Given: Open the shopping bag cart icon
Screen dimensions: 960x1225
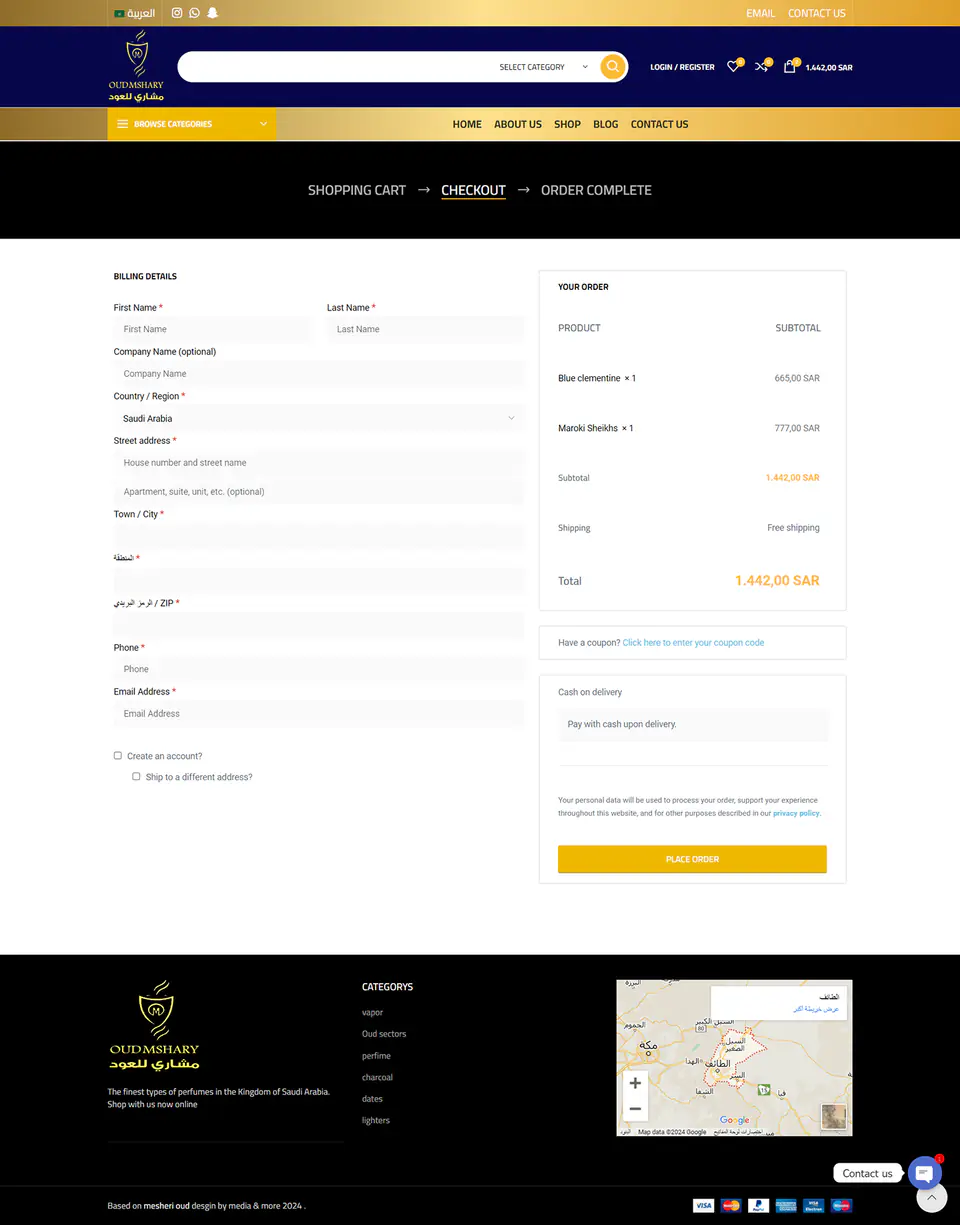Looking at the screenshot, I should pos(789,67).
